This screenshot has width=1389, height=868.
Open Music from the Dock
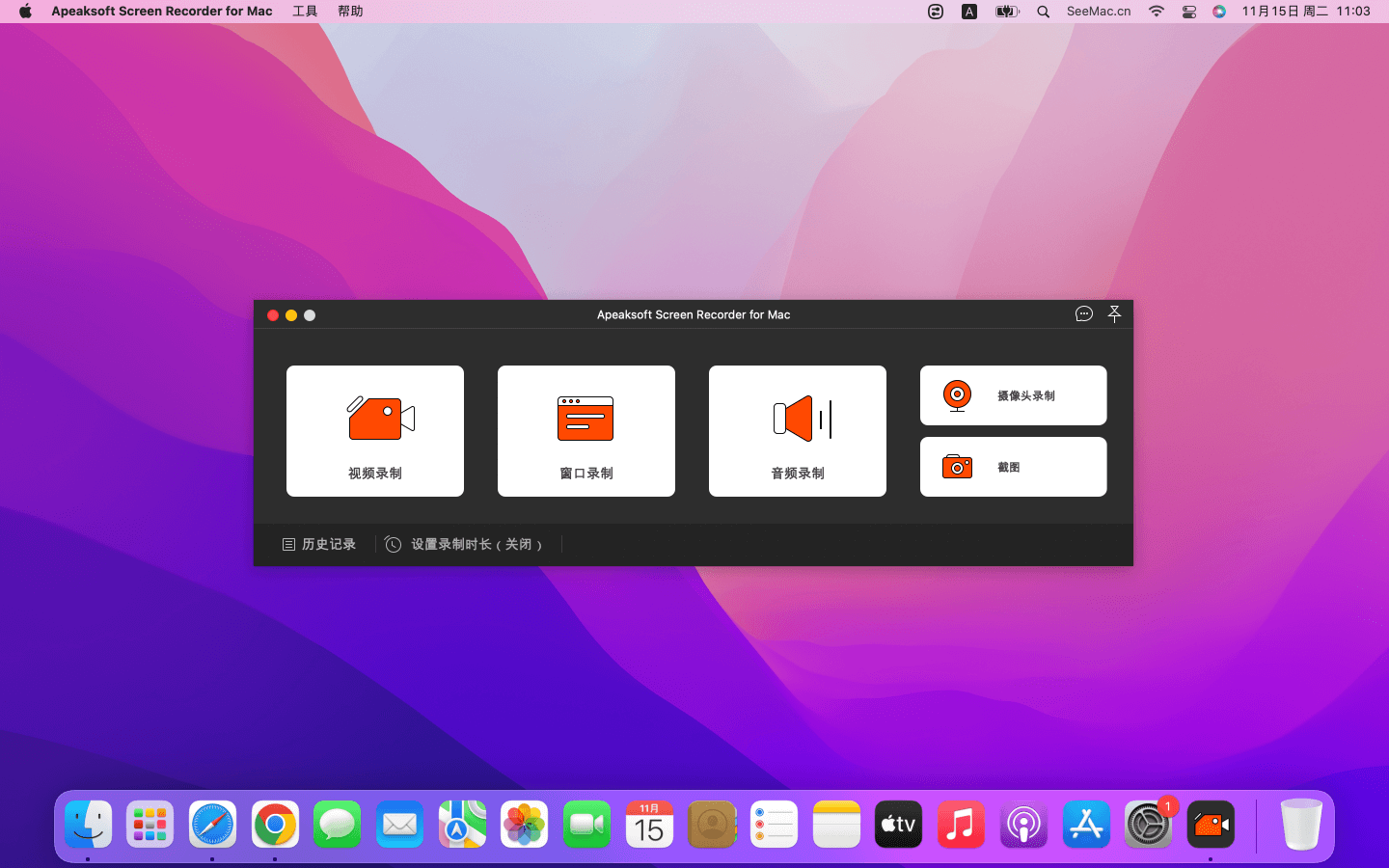pyautogui.click(x=961, y=825)
